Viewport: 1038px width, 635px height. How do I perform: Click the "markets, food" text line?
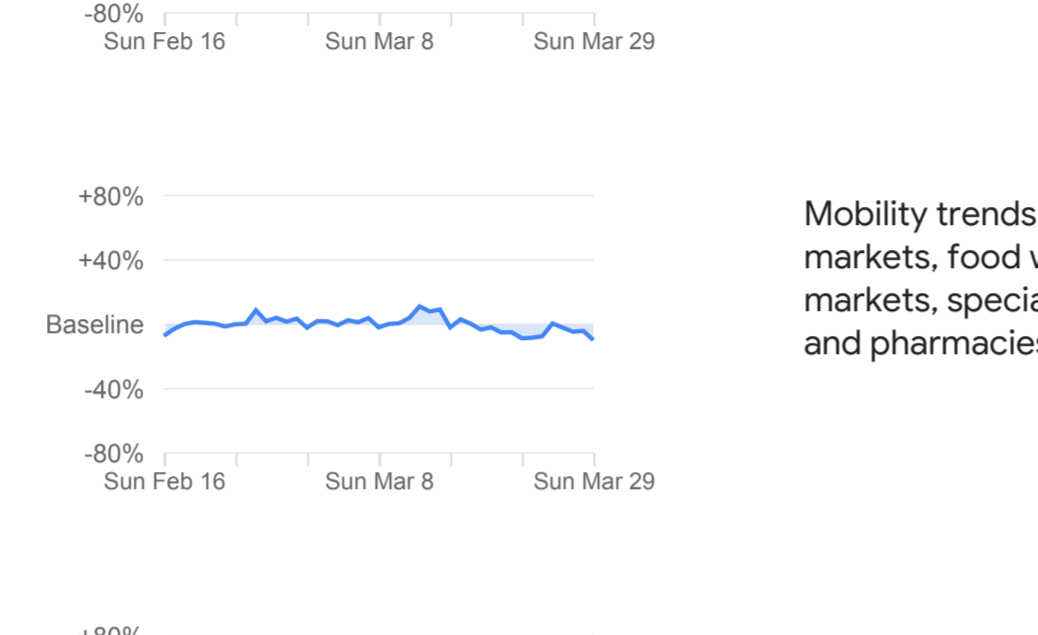click(919, 257)
